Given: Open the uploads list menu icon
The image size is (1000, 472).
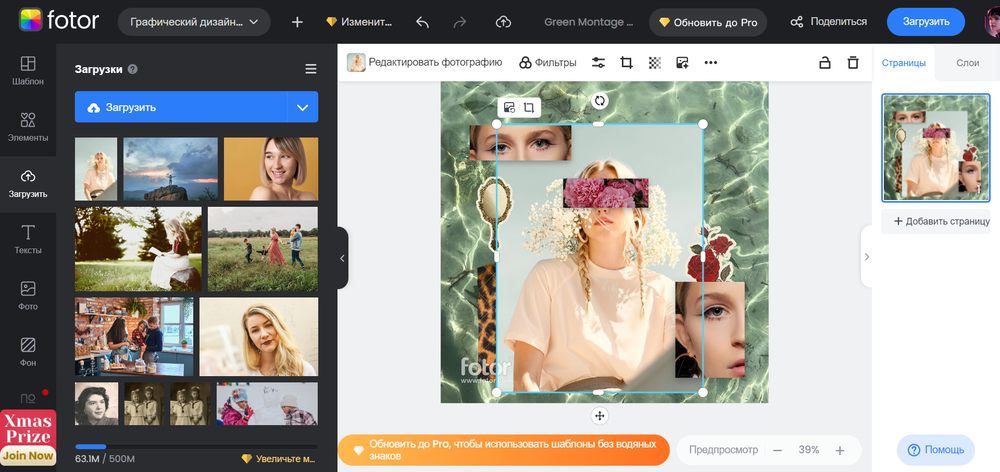Looking at the screenshot, I should tap(310, 69).
